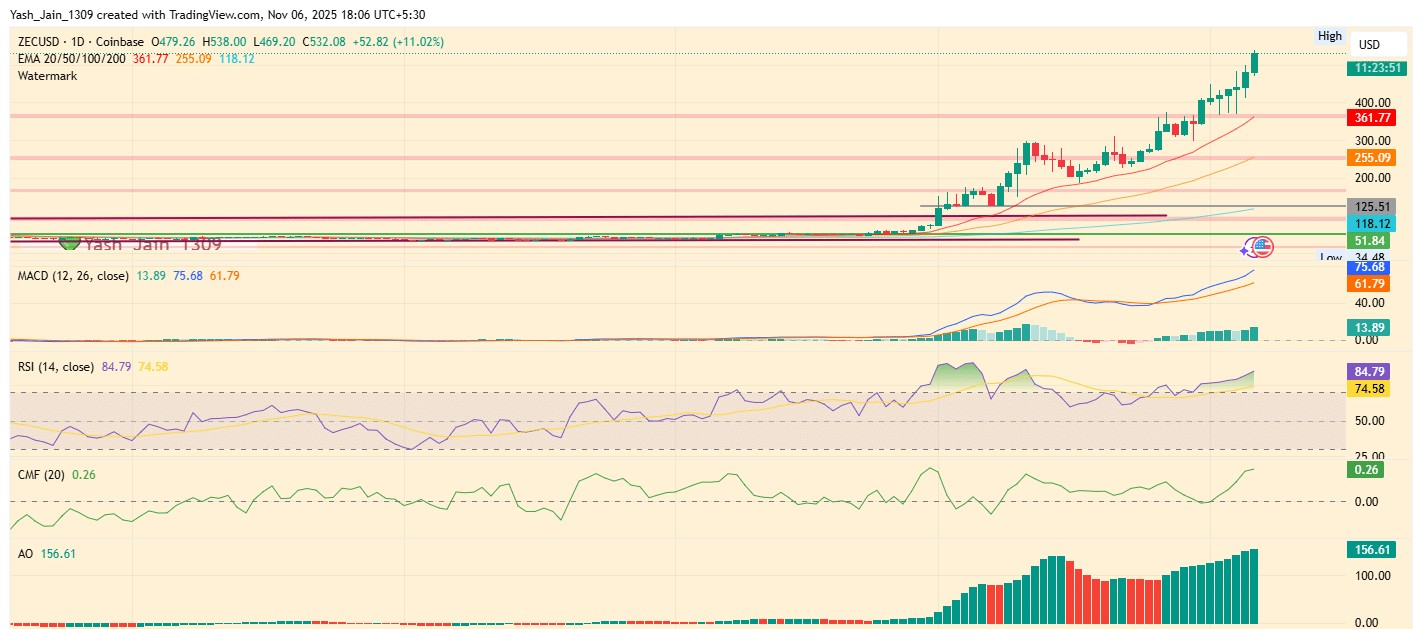The height and width of the screenshot is (629, 1422).
Task: Select the MACD (12, 26, close) legend
Action: (73, 275)
